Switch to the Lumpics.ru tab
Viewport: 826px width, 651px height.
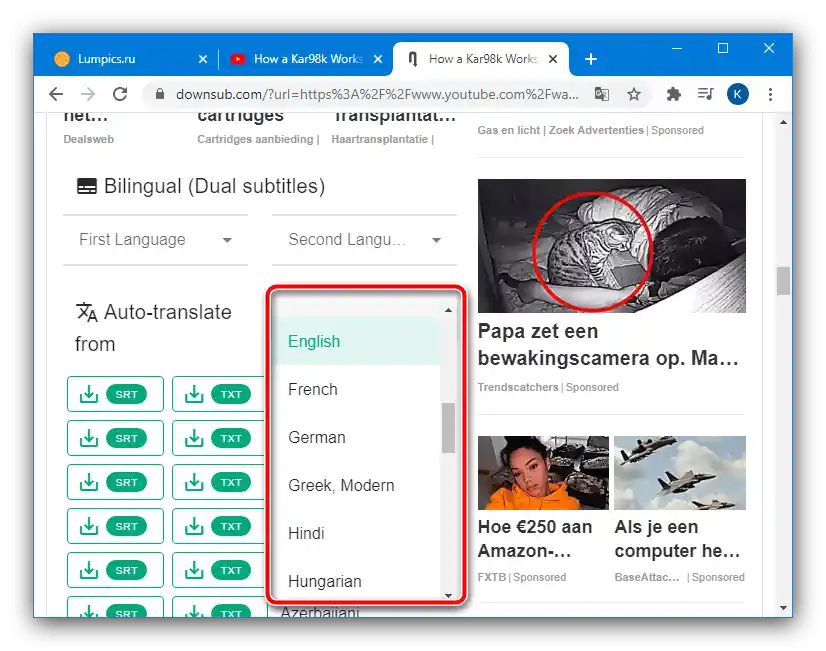[126, 59]
